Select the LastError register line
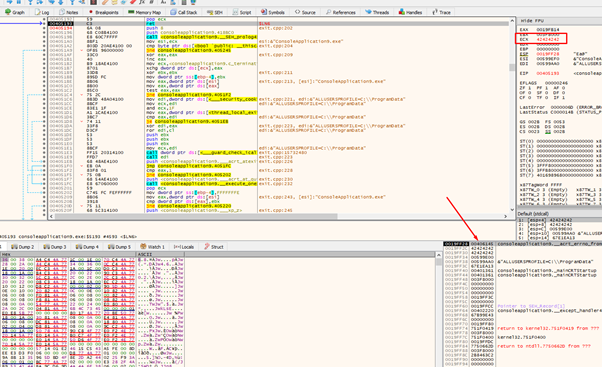 (561, 107)
